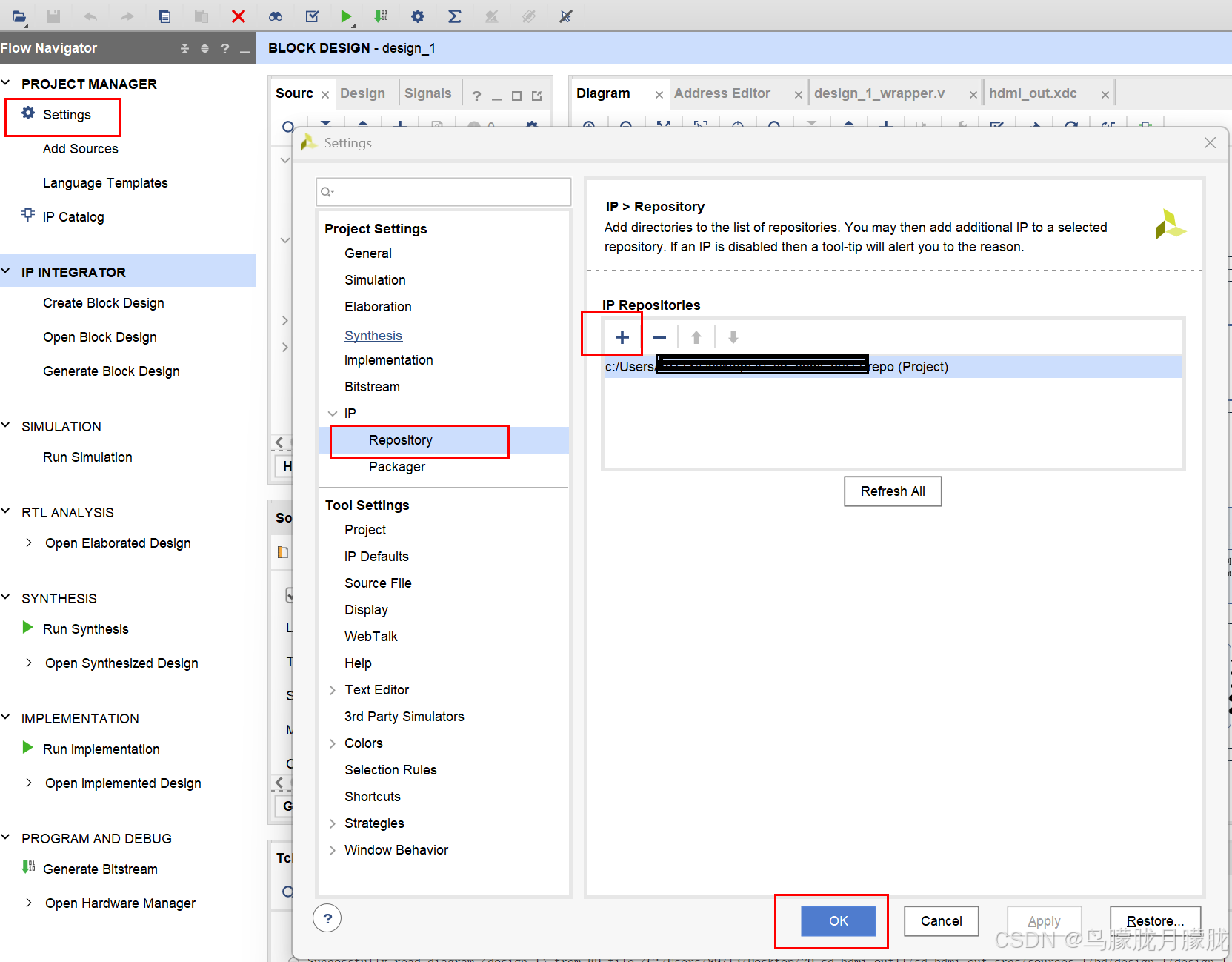Click the Paste toolbar icon

pyautogui.click(x=201, y=16)
